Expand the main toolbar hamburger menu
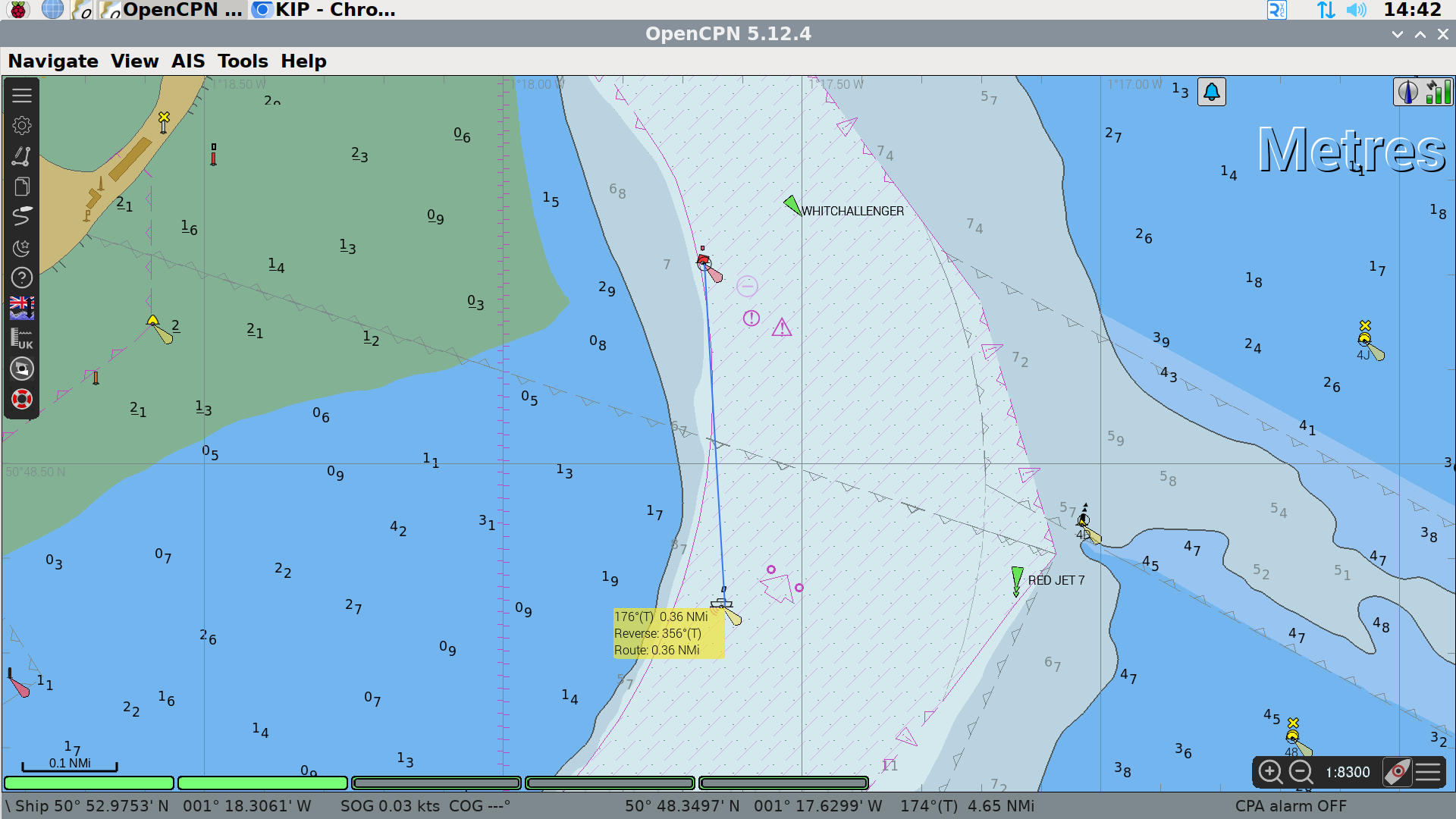The image size is (1456, 819). click(22, 96)
